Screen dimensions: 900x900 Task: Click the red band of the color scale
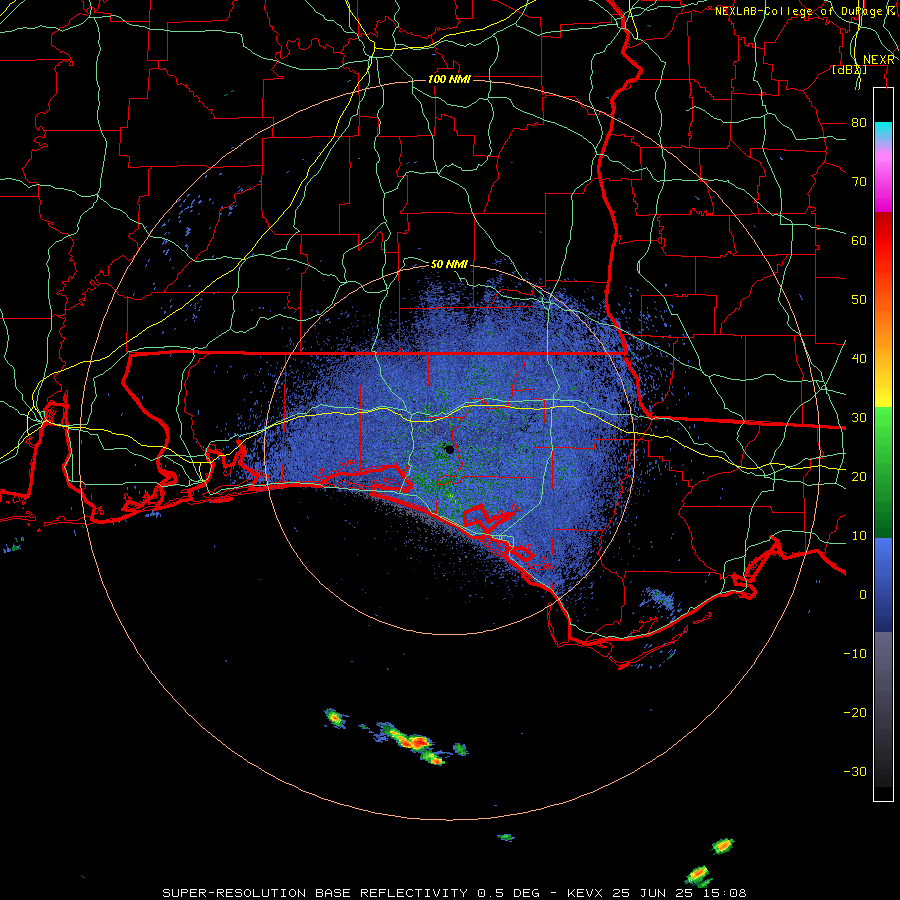coord(883,241)
